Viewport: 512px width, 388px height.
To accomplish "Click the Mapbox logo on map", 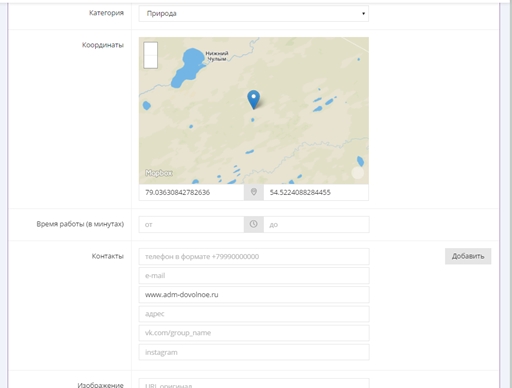I will coord(159,173).
